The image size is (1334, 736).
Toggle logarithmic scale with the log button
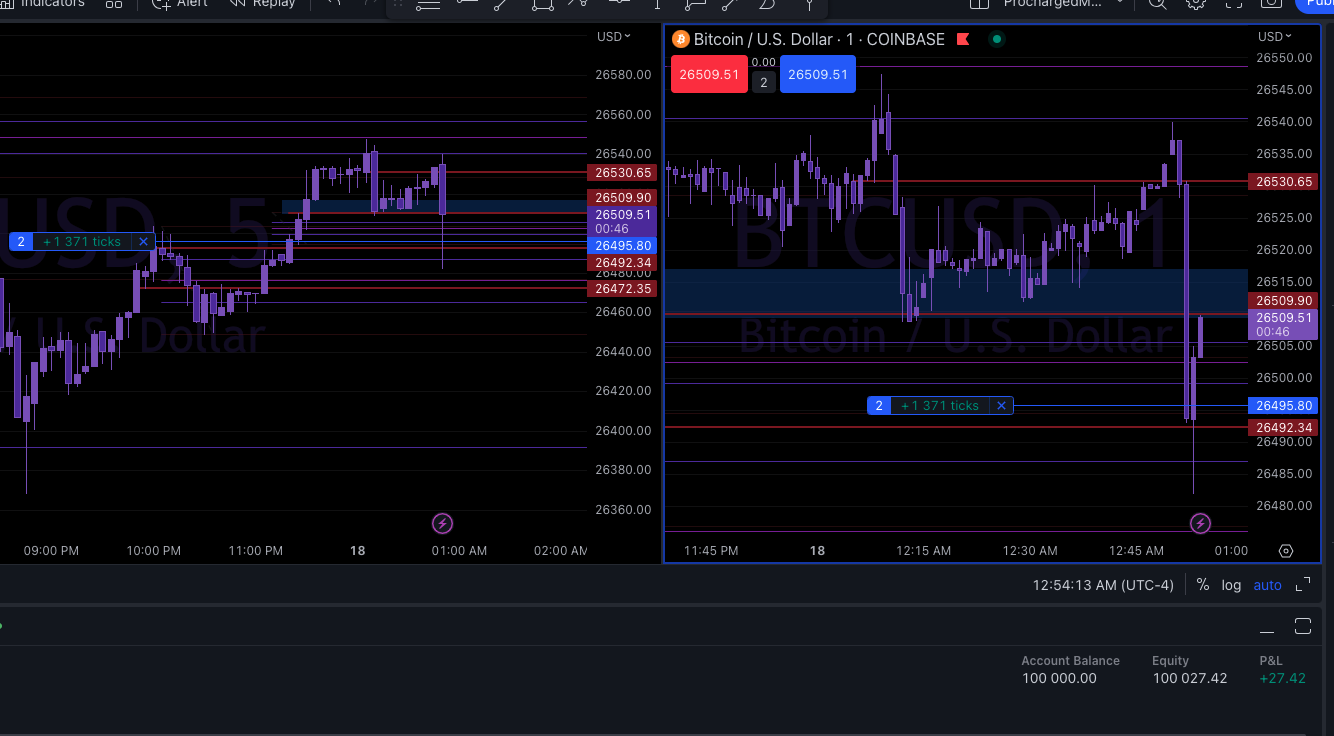click(1231, 585)
